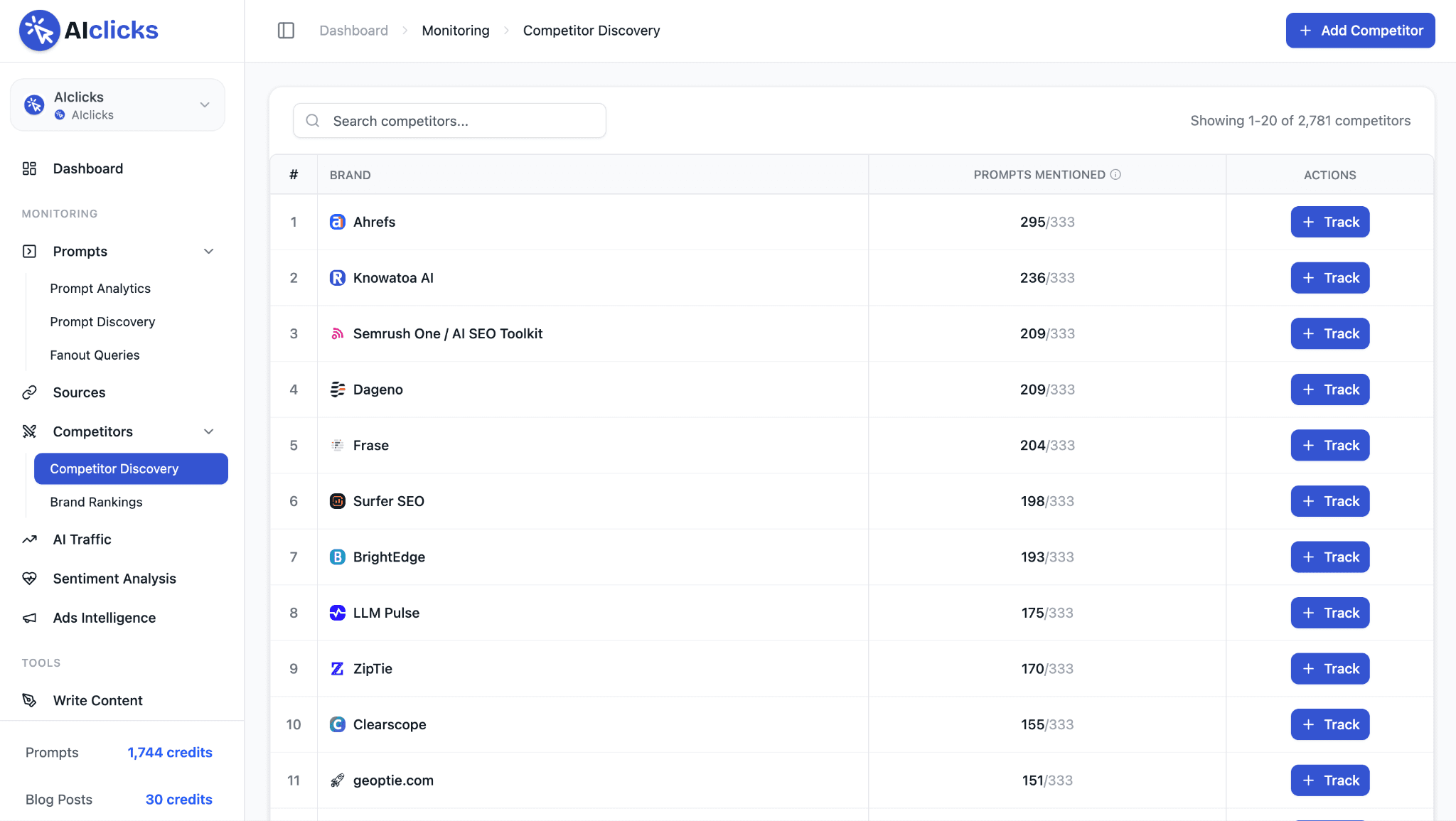The width and height of the screenshot is (1456, 821).
Task: Click the Semrush One brand logo
Action: [338, 333]
